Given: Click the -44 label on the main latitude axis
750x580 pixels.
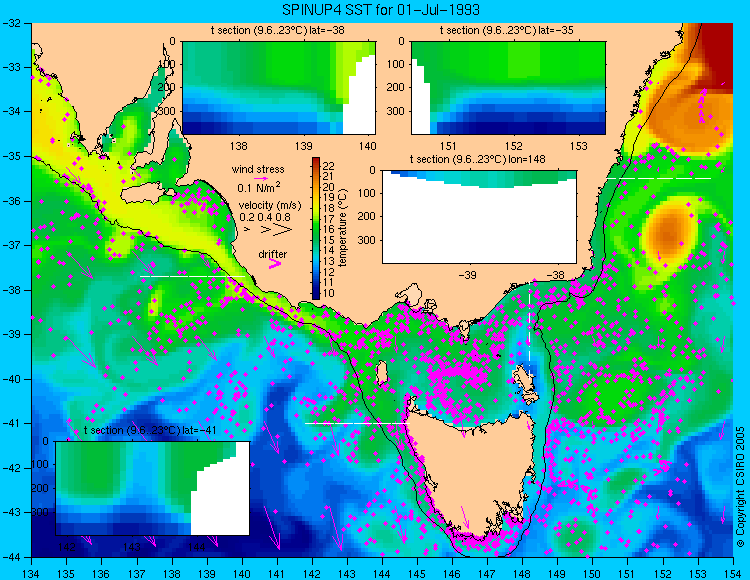Looking at the screenshot, I should coord(11,557).
